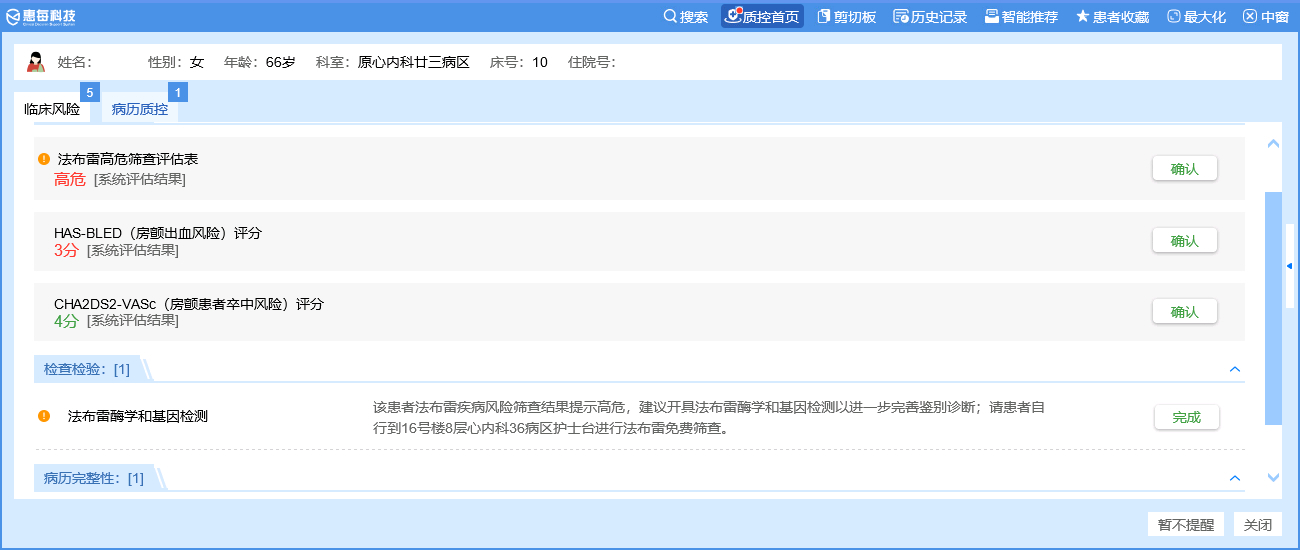Click the 姓名 label
This screenshot has width=1300, height=550.
[x=75, y=62]
